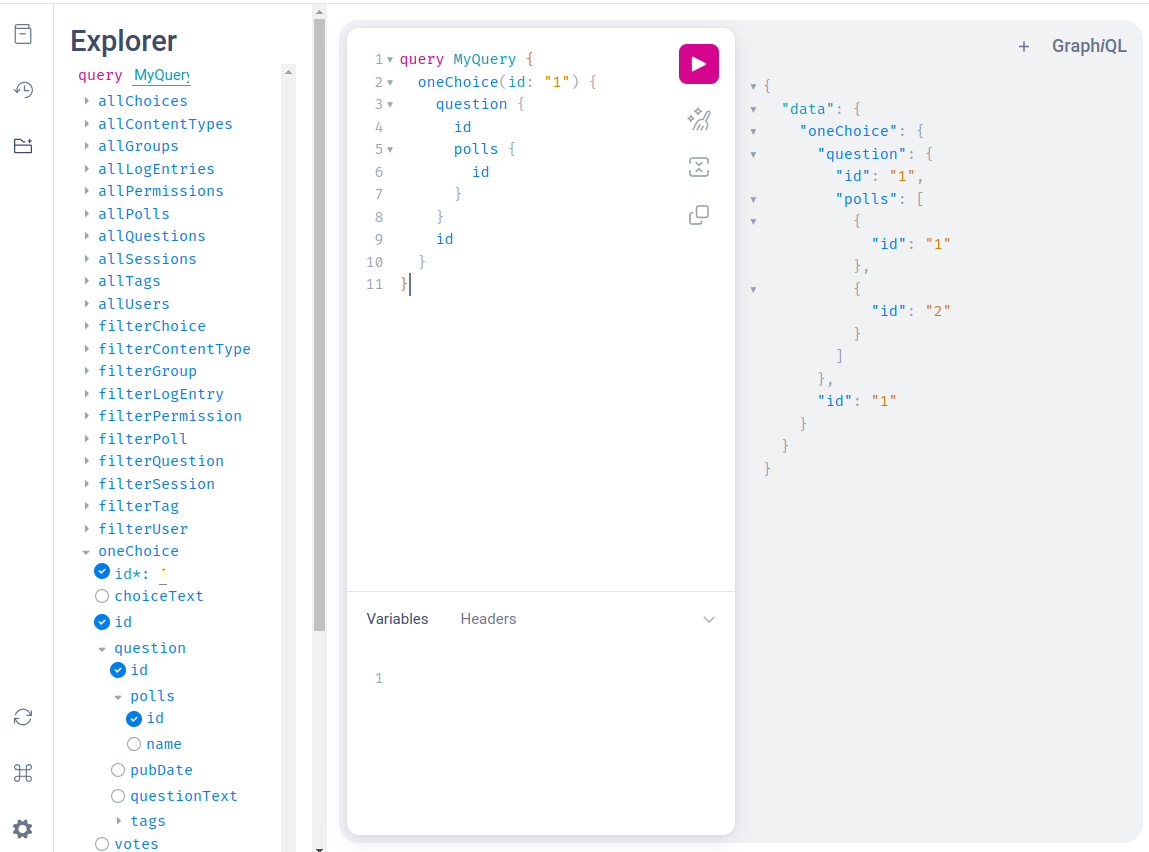Uncheck the id field under oneChoice
This screenshot has width=1149, height=852.
(x=102, y=622)
